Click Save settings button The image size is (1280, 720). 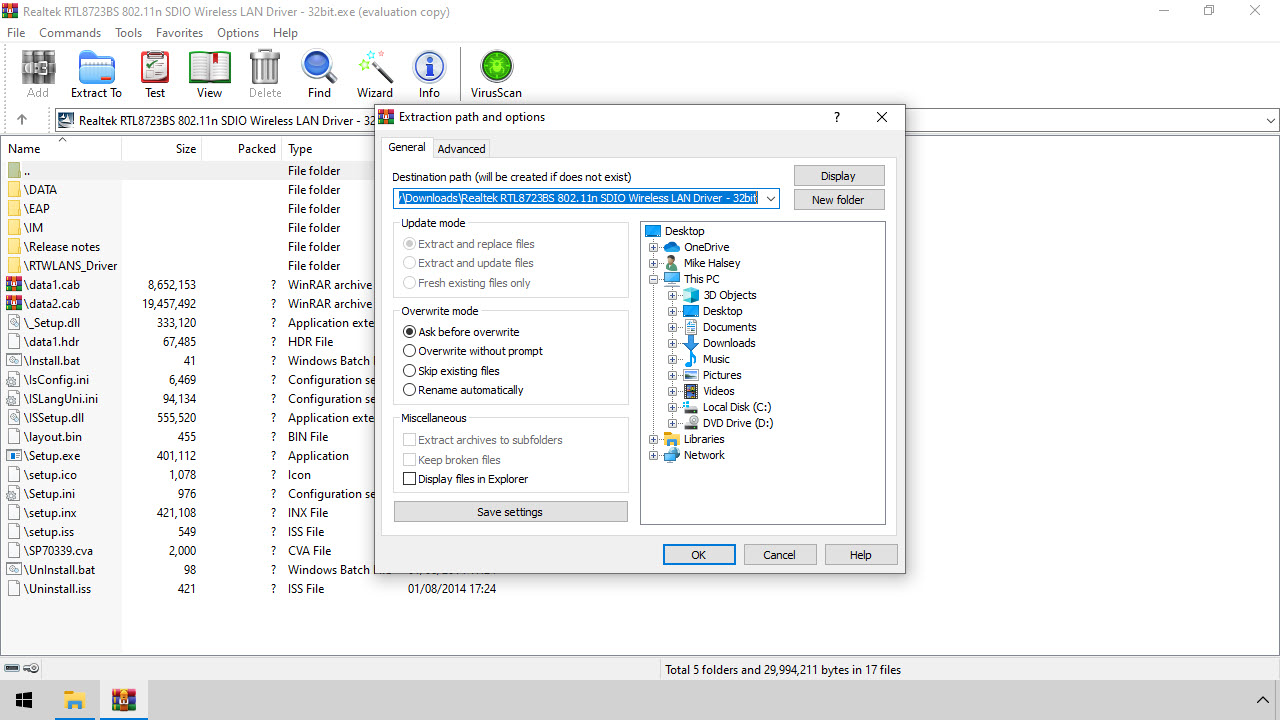point(510,512)
